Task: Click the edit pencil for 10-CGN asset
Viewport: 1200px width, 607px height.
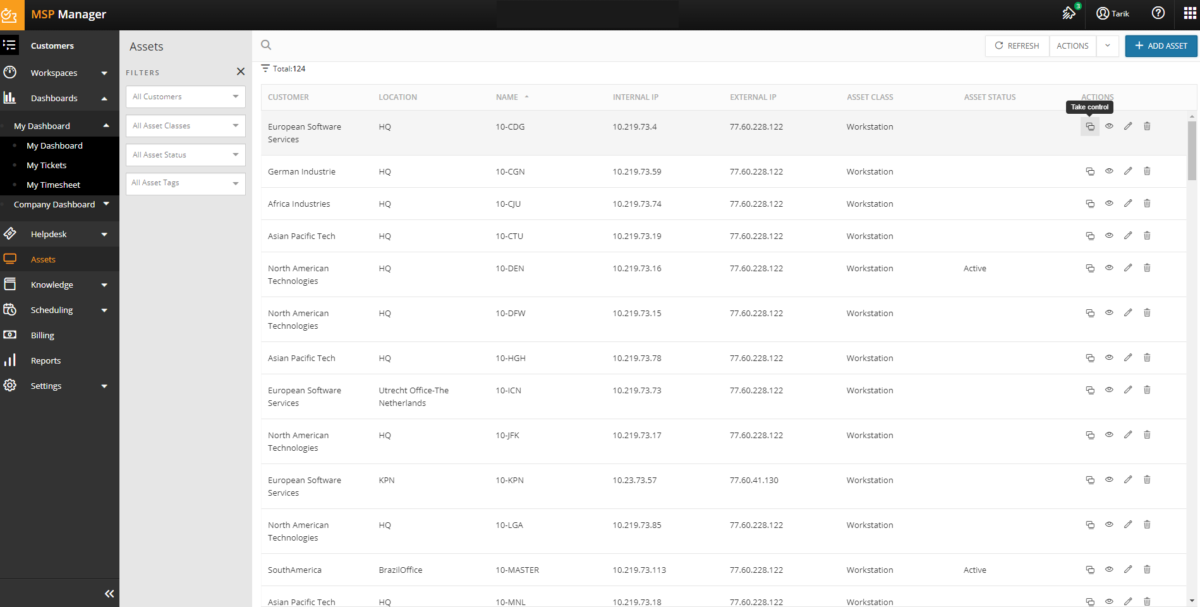Action: [1128, 171]
